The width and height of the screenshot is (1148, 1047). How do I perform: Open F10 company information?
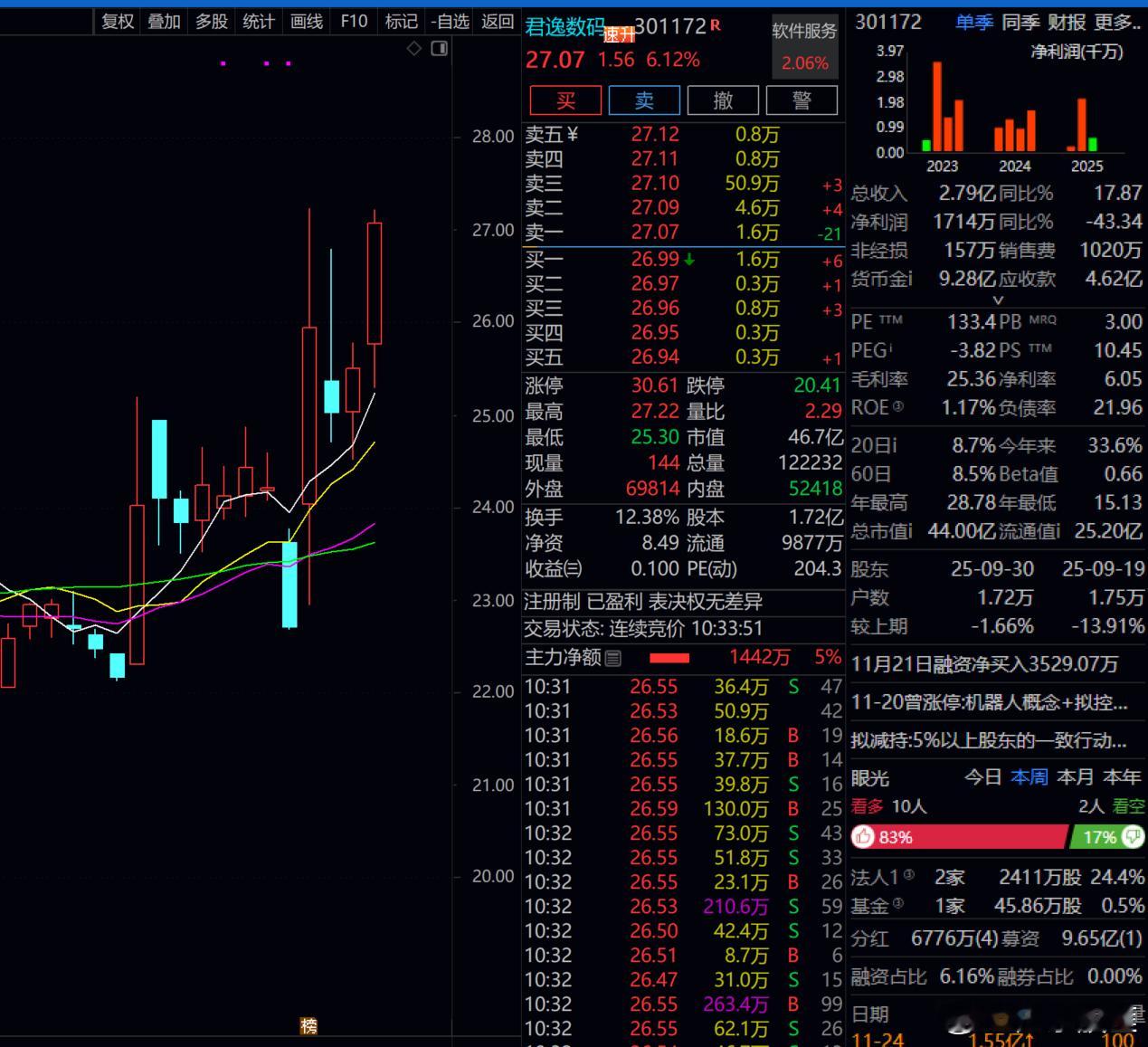tap(354, 21)
